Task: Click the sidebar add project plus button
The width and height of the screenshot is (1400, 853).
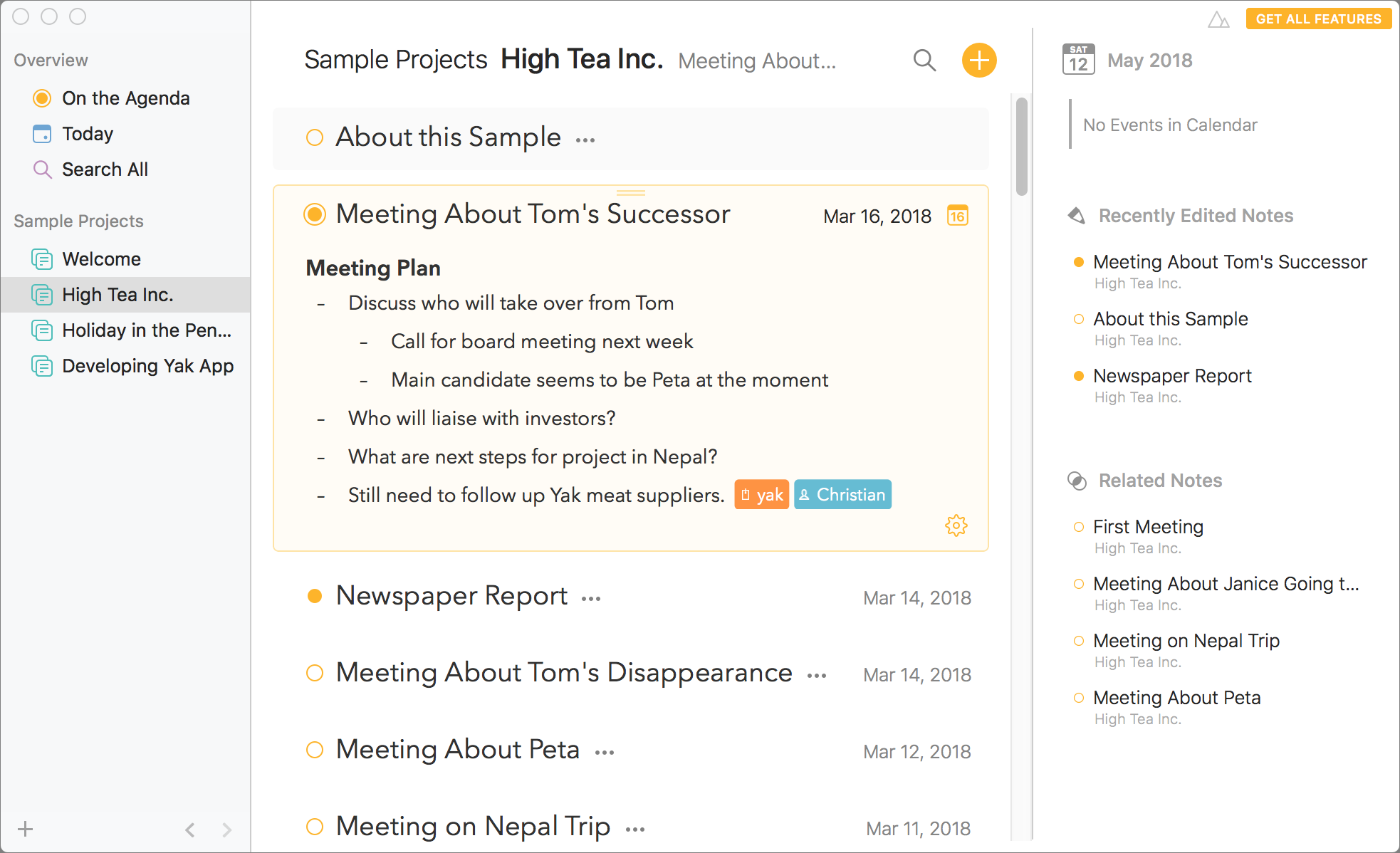Action: (x=26, y=829)
